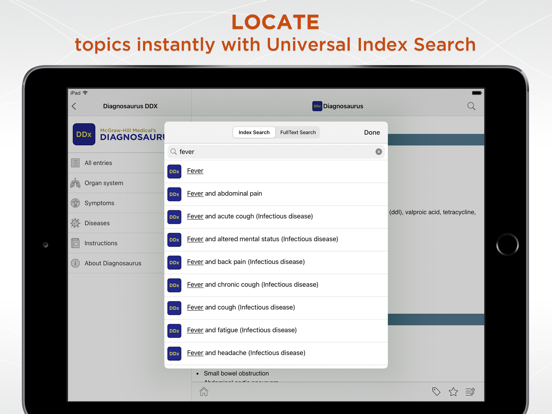Click the large DDx Diagnosaurus logo
Screen dimensions: 552x414
(84, 134)
